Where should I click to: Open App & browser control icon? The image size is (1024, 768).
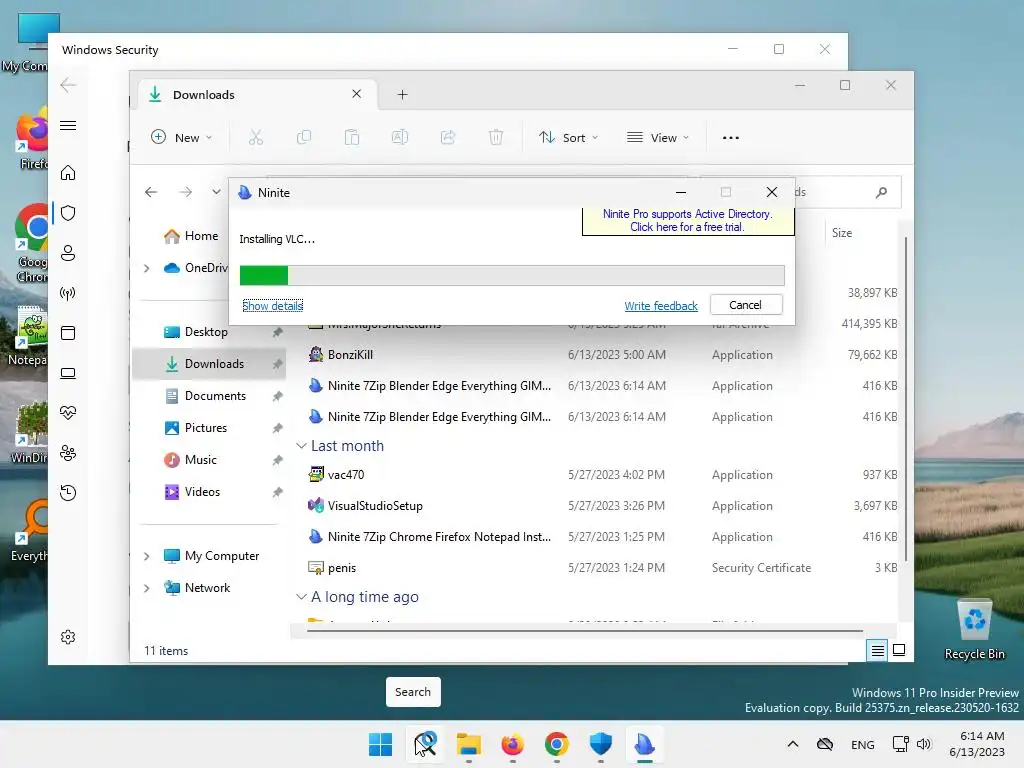click(68, 333)
